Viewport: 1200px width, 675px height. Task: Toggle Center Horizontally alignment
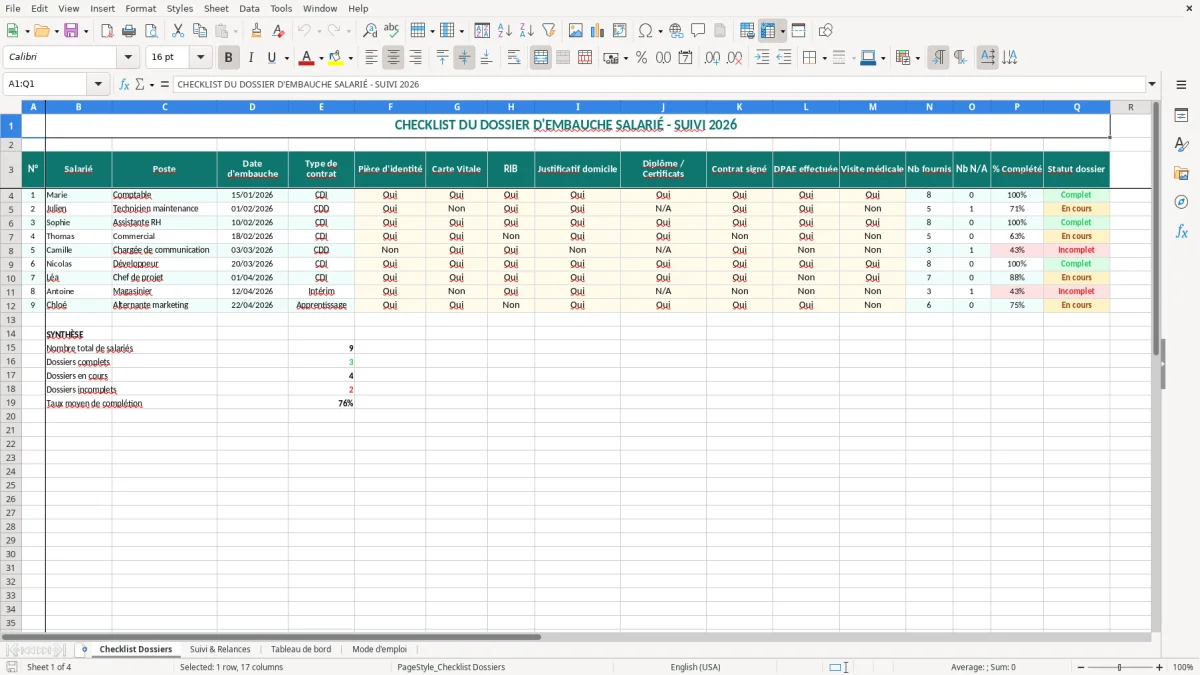point(394,58)
